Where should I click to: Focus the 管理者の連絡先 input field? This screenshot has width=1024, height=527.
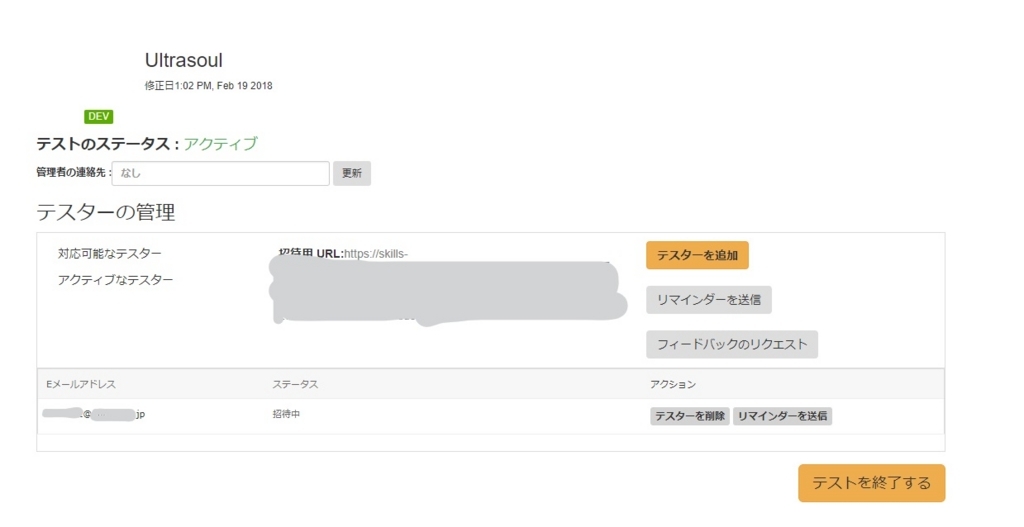(221, 173)
